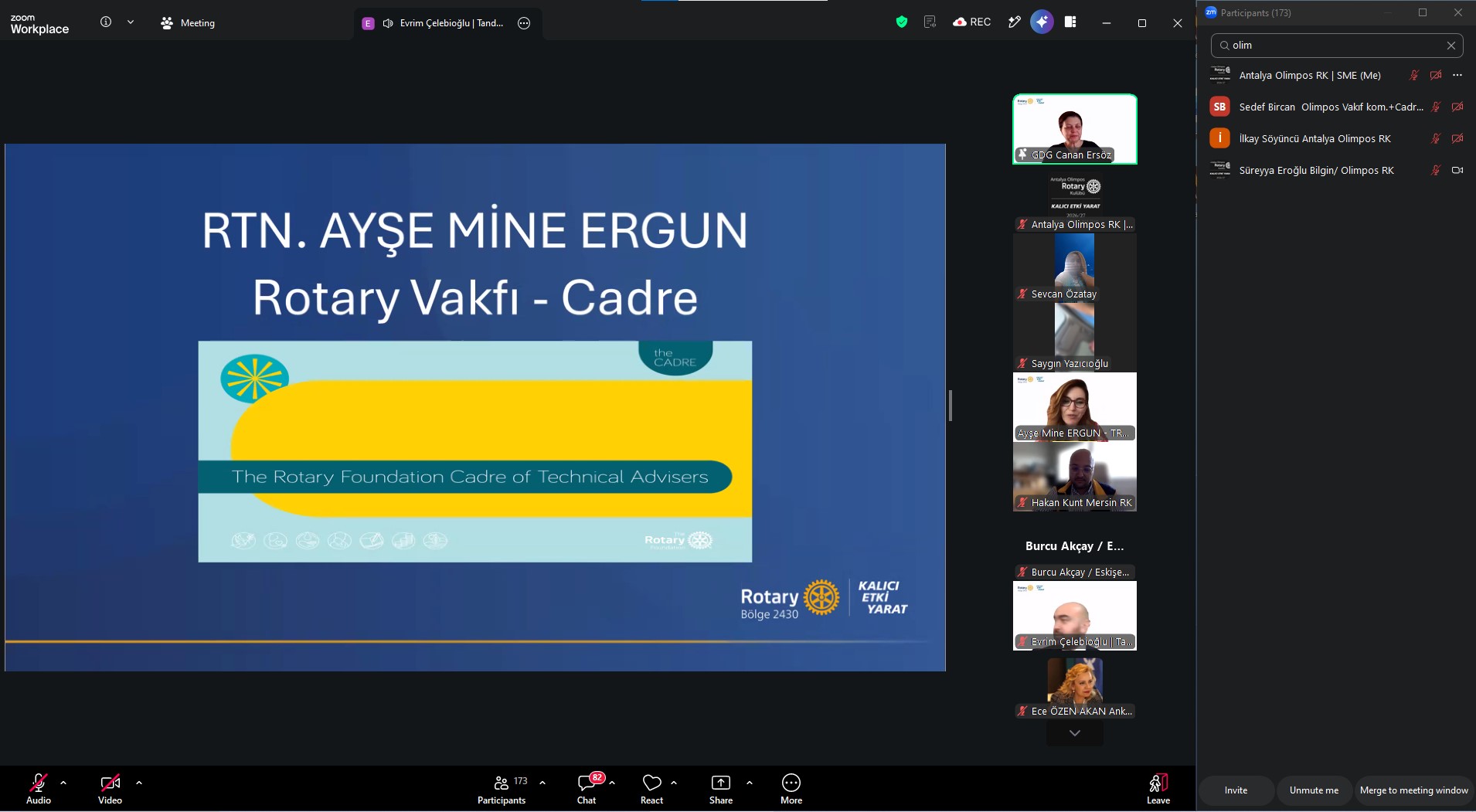1476x812 pixels.
Task: Click camera icon for Süreyya Eroğlu Bilgin
Action: click(x=1457, y=171)
